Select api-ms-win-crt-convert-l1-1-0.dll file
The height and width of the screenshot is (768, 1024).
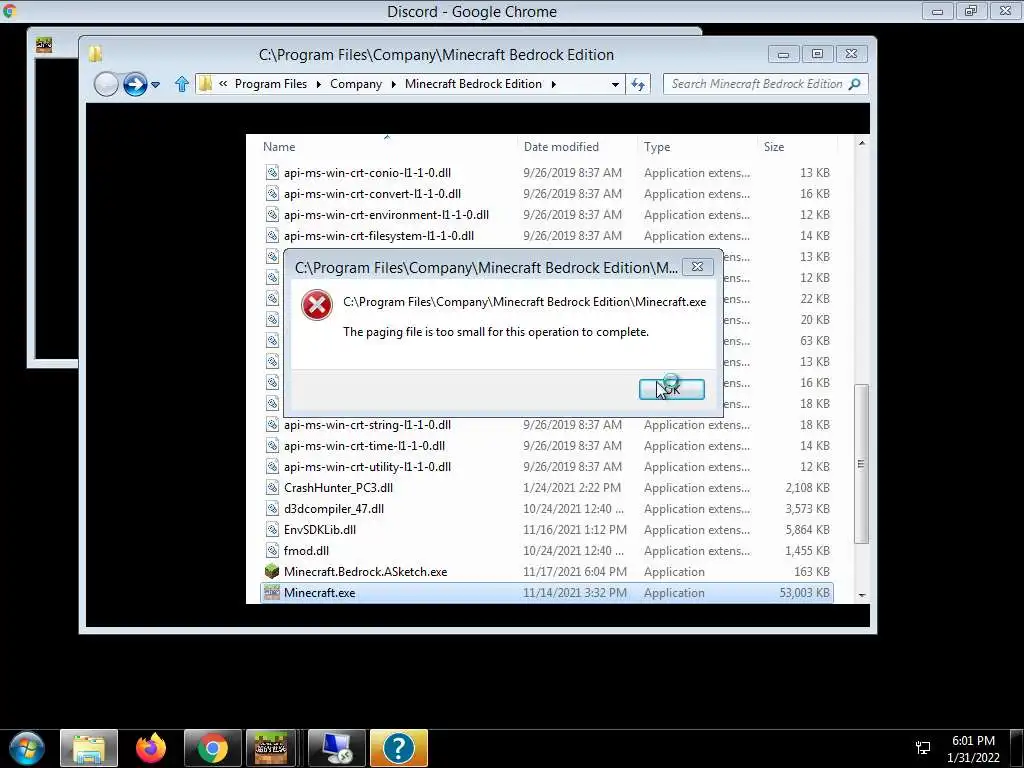click(x=372, y=194)
